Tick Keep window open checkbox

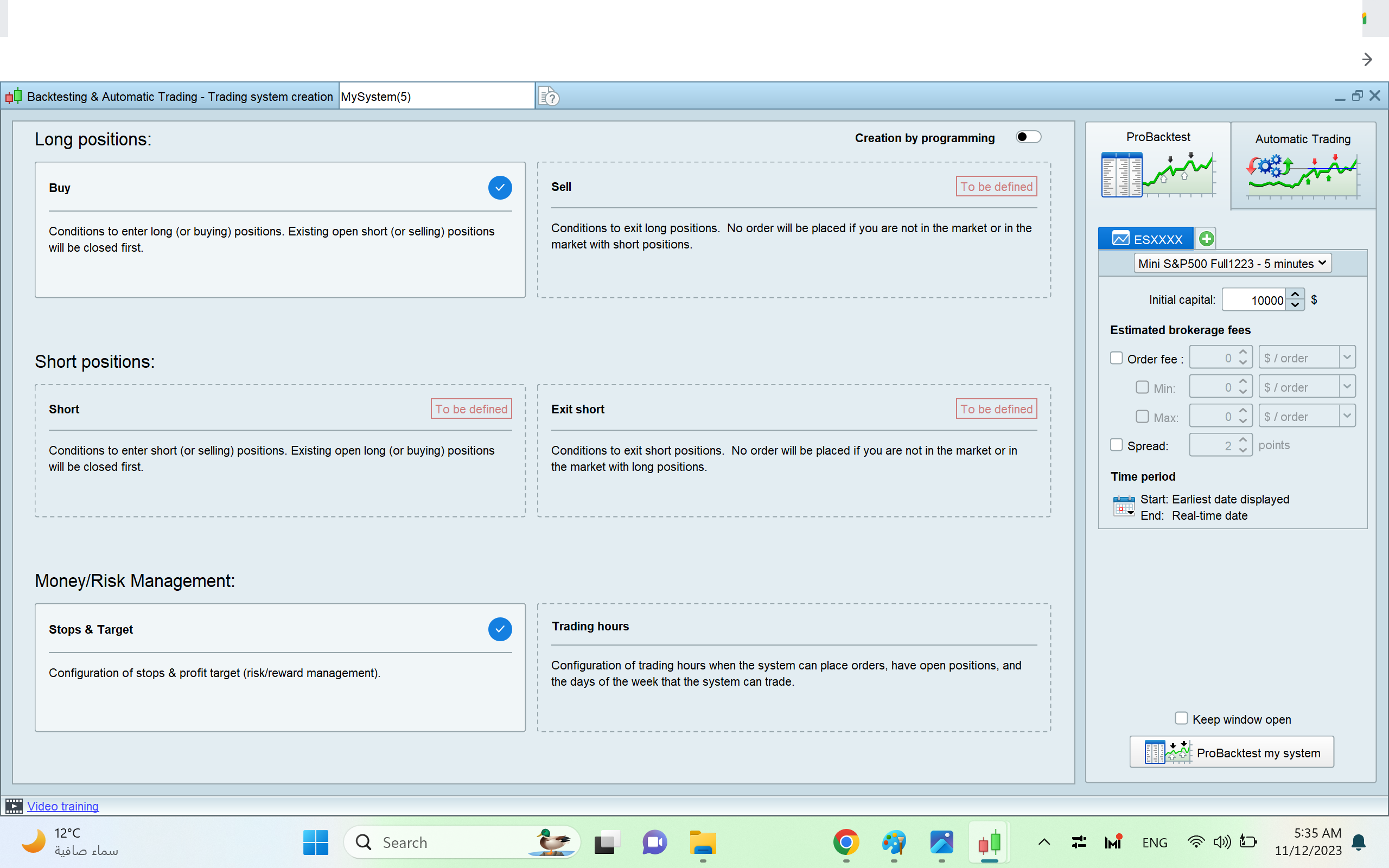coord(1181,718)
